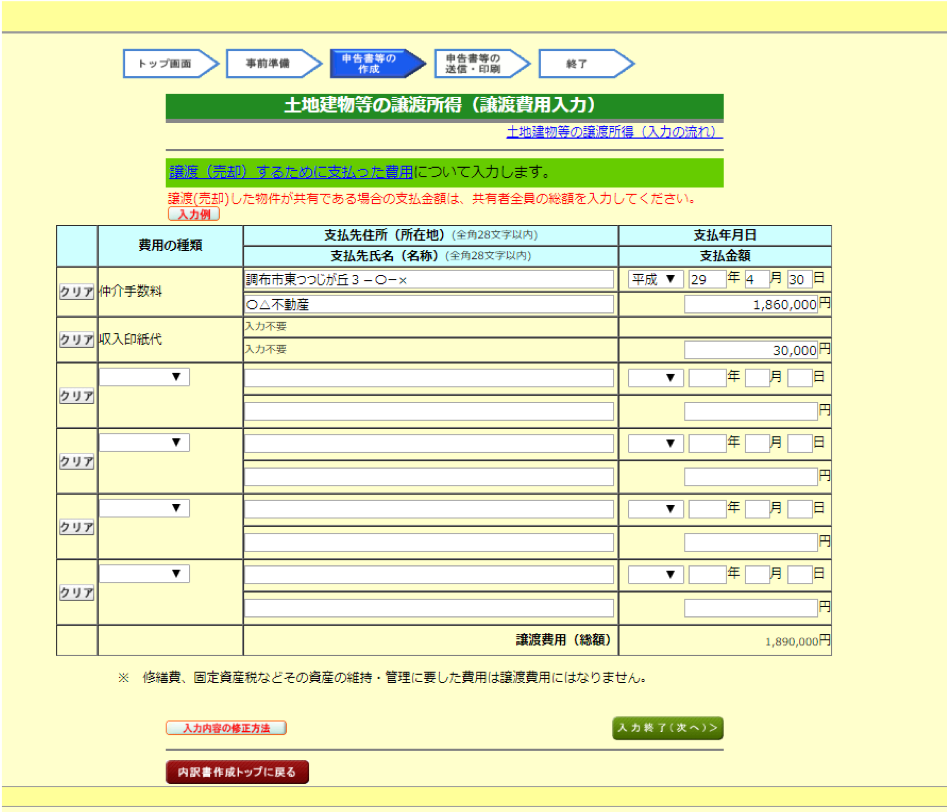The height and width of the screenshot is (812, 947).
Task: Click the payment amount field showing 30,000円
Action: (752, 347)
